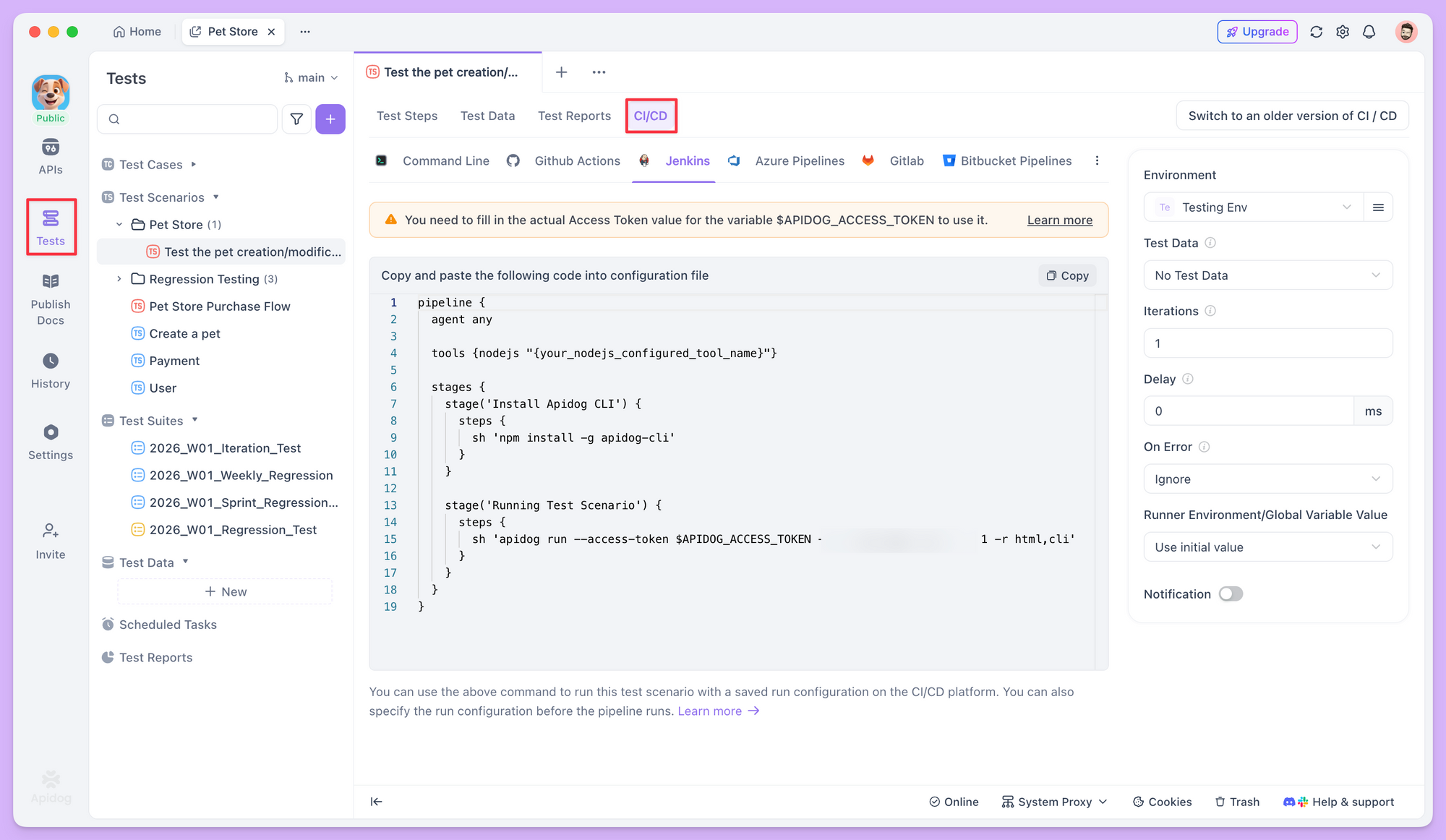Open Publish Docs in sidebar
Viewport: 1446px width, 840px height.
click(50, 299)
